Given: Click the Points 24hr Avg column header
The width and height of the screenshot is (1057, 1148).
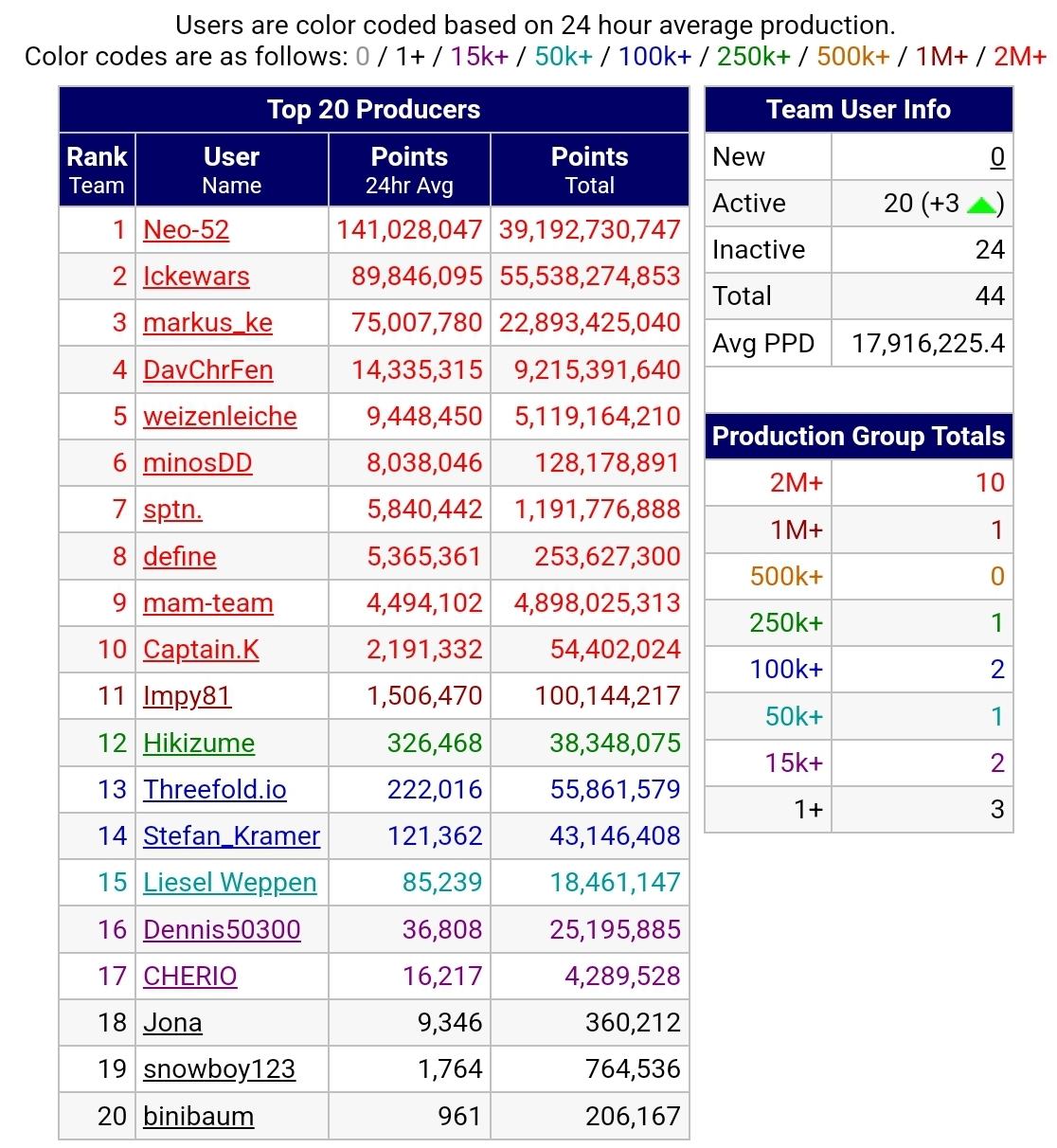Looking at the screenshot, I should tap(409, 170).
